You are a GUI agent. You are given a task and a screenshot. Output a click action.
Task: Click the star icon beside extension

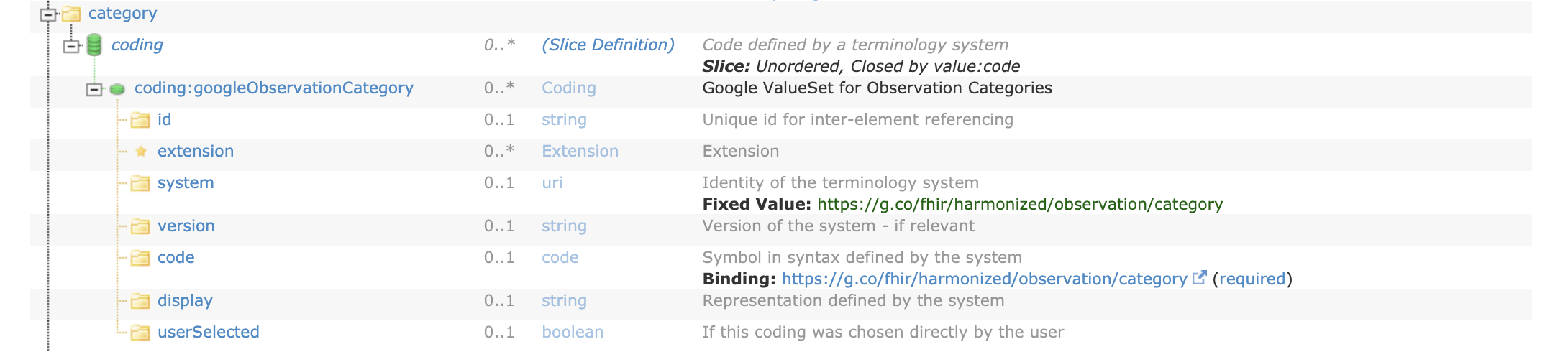(x=141, y=152)
